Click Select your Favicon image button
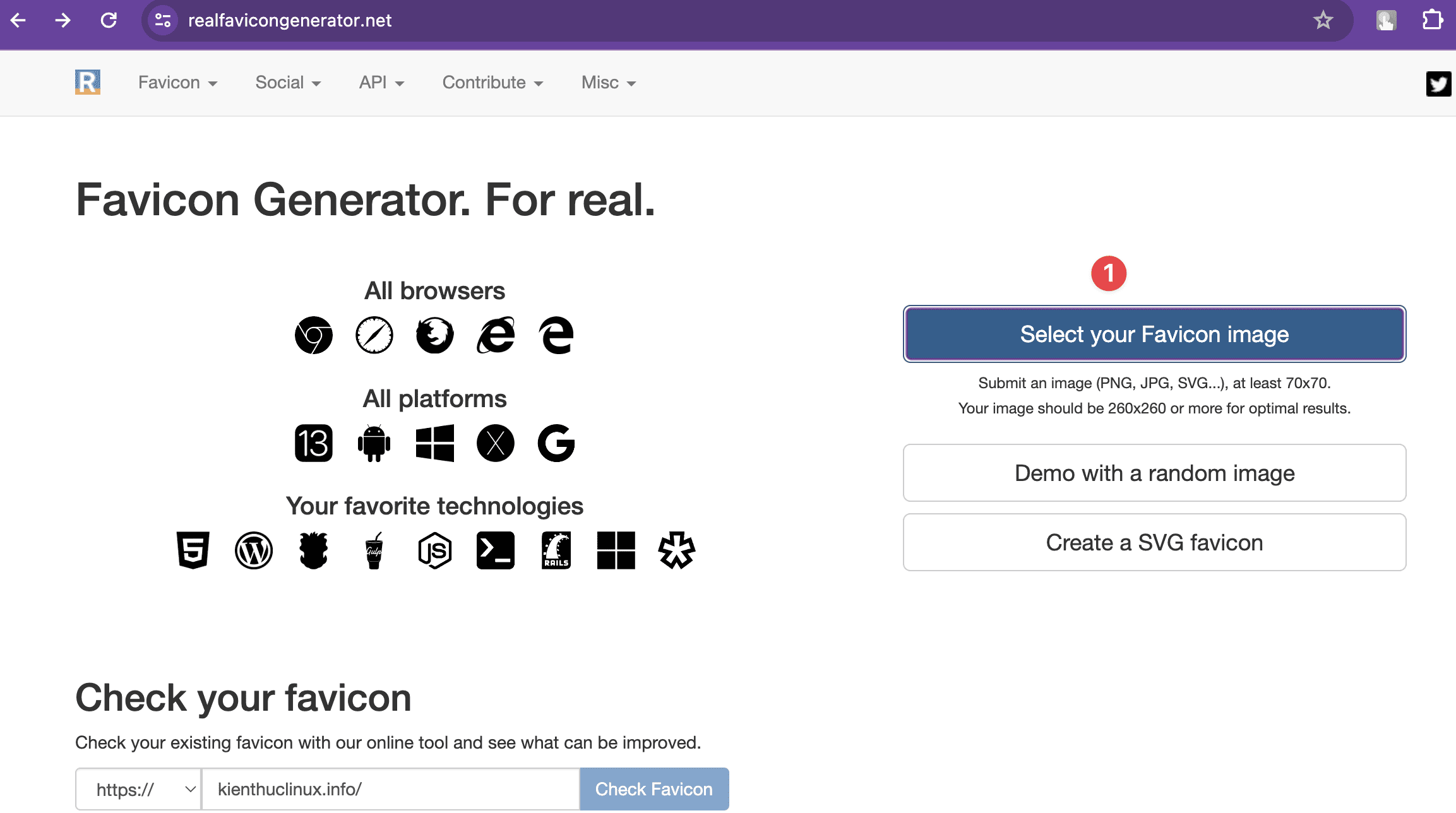 pos(1154,334)
